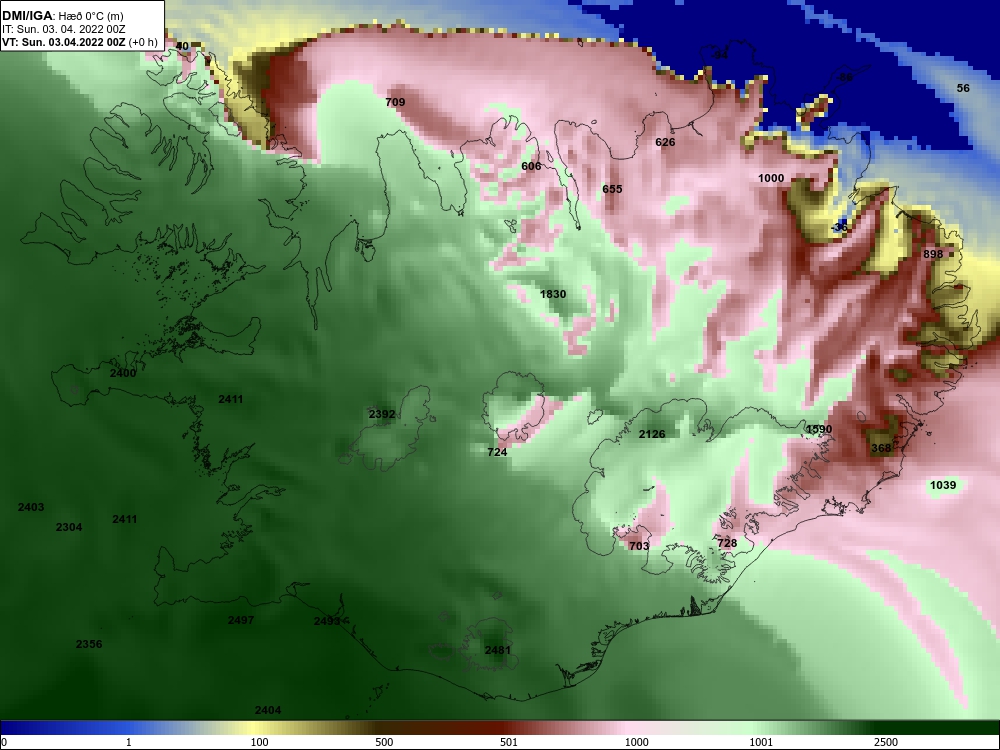Click the map value 2497

tap(241, 620)
